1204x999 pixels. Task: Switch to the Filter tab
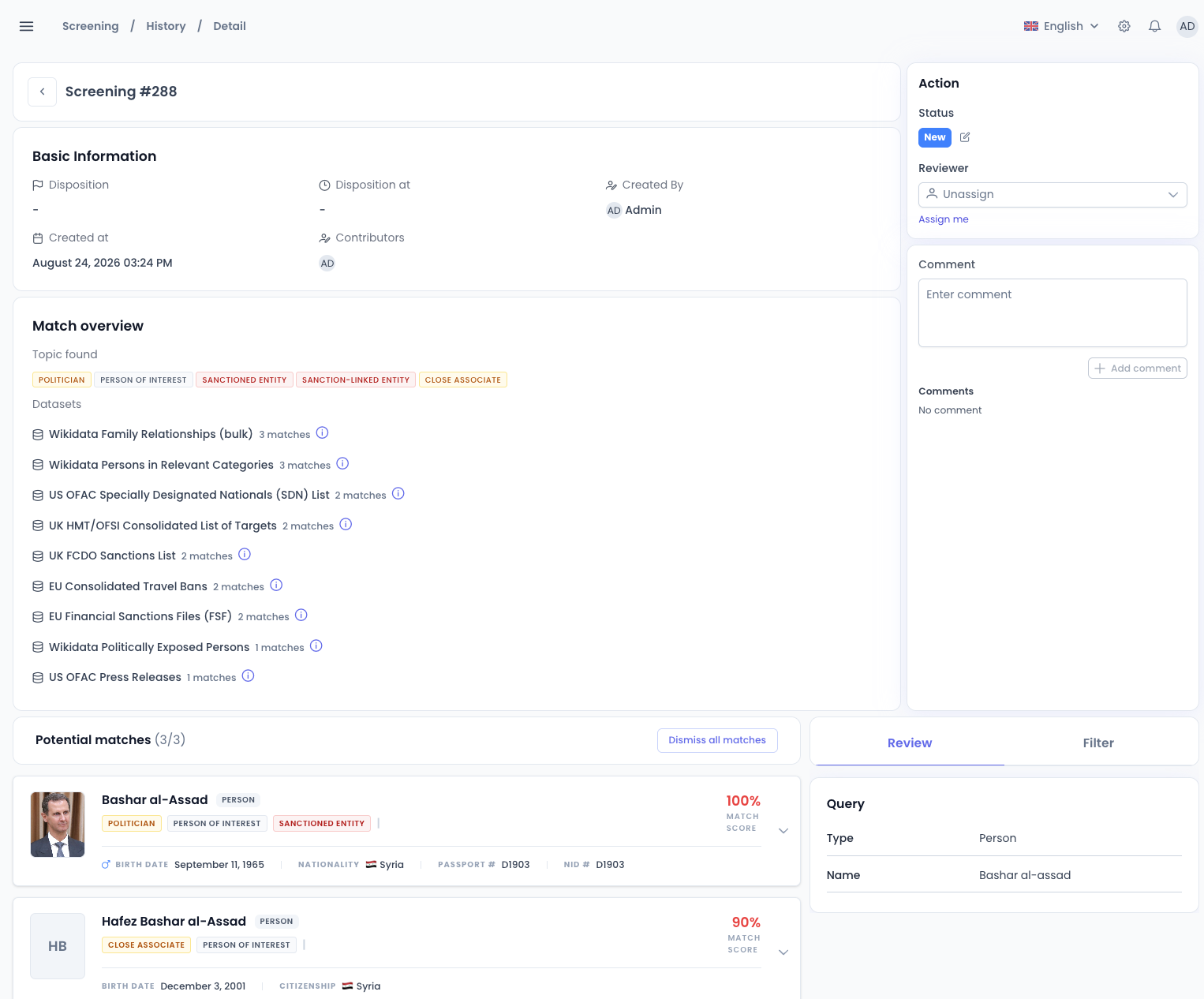tap(1098, 743)
